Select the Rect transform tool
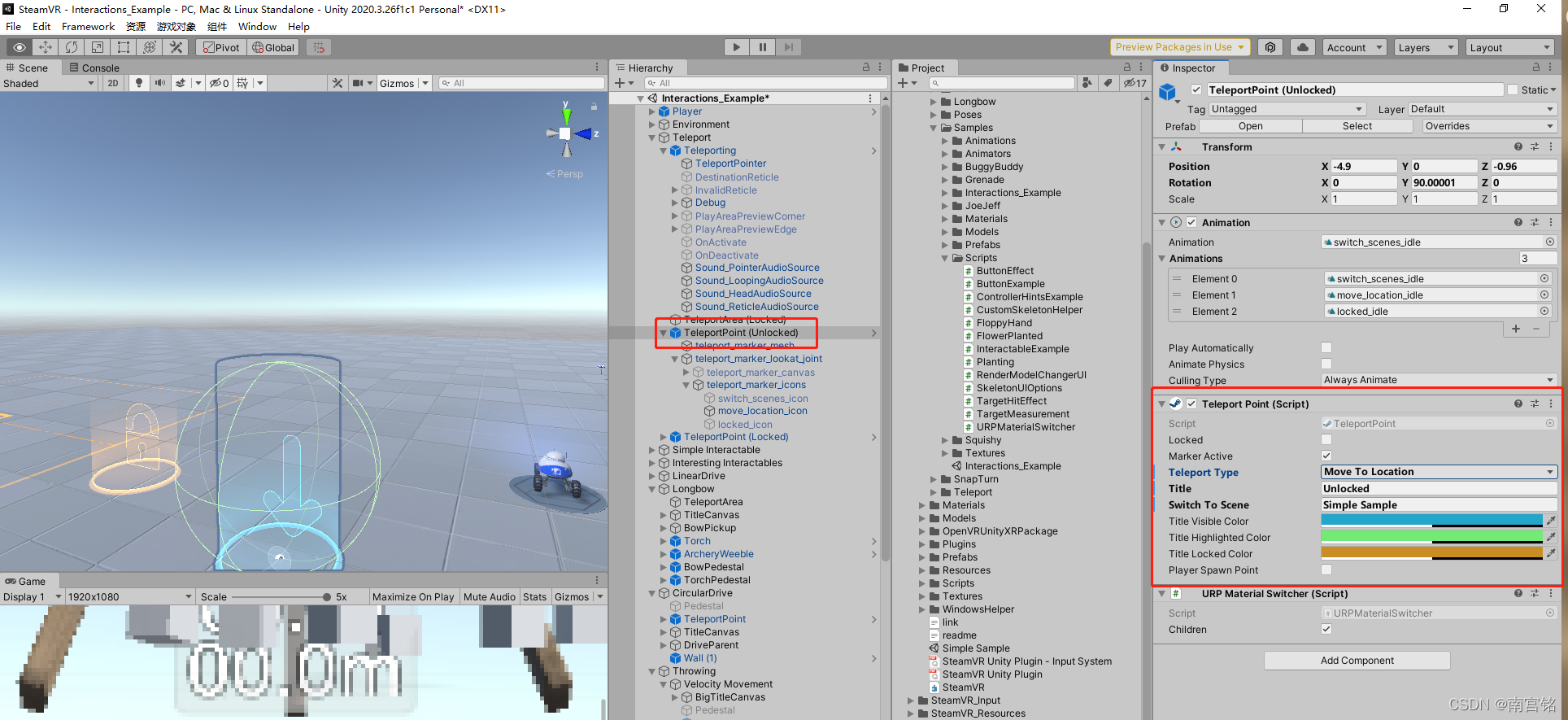Screen dimensions: 1568x720 coord(124,47)
